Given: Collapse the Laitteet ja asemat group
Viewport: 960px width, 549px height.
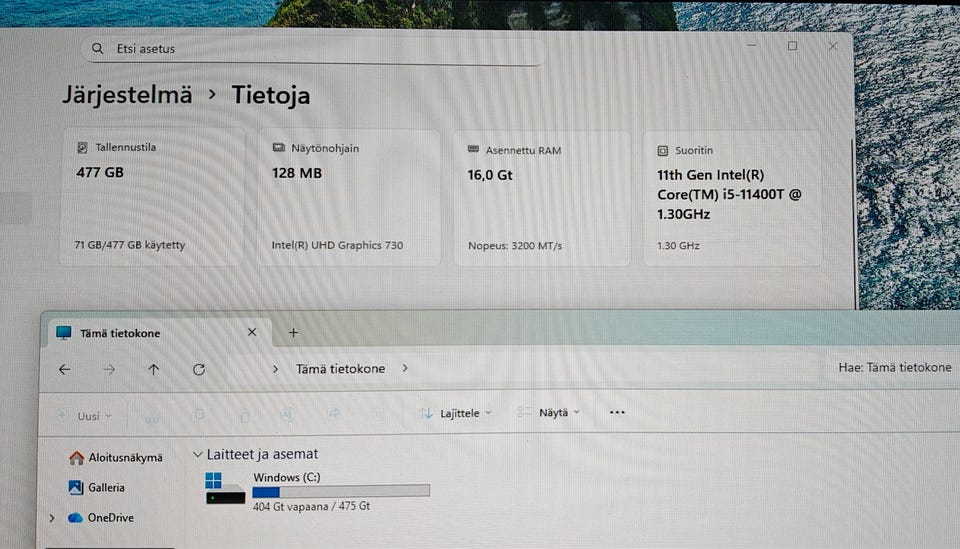Looking at the screenshot, I should point(198,454).
